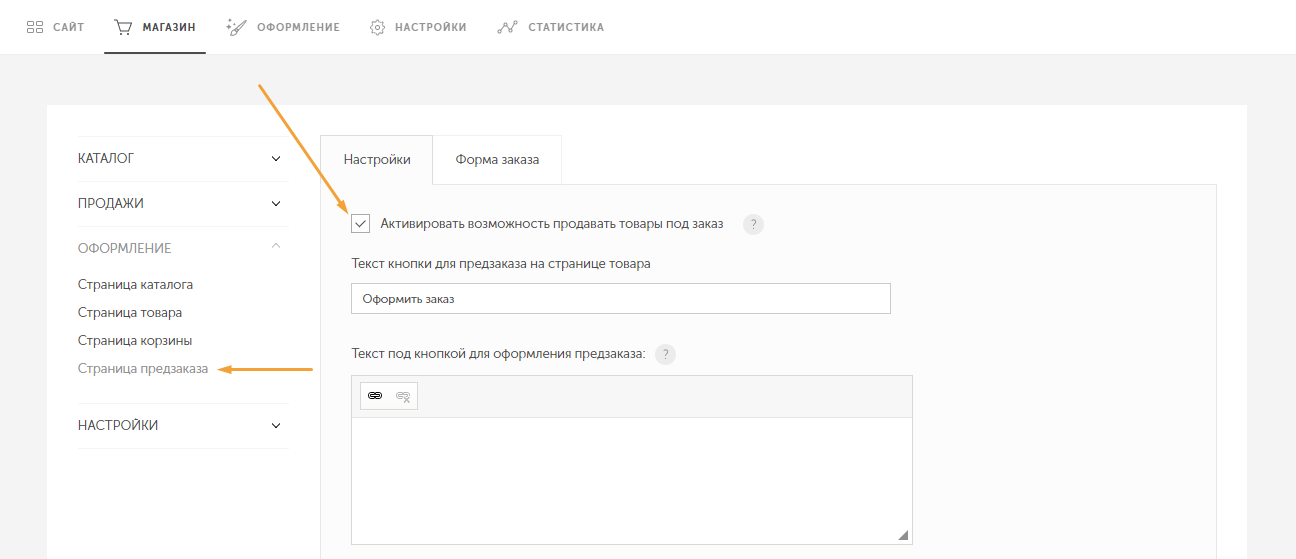
Task: Click inside the preorder text editor area
Action: [x=632, y=481]
